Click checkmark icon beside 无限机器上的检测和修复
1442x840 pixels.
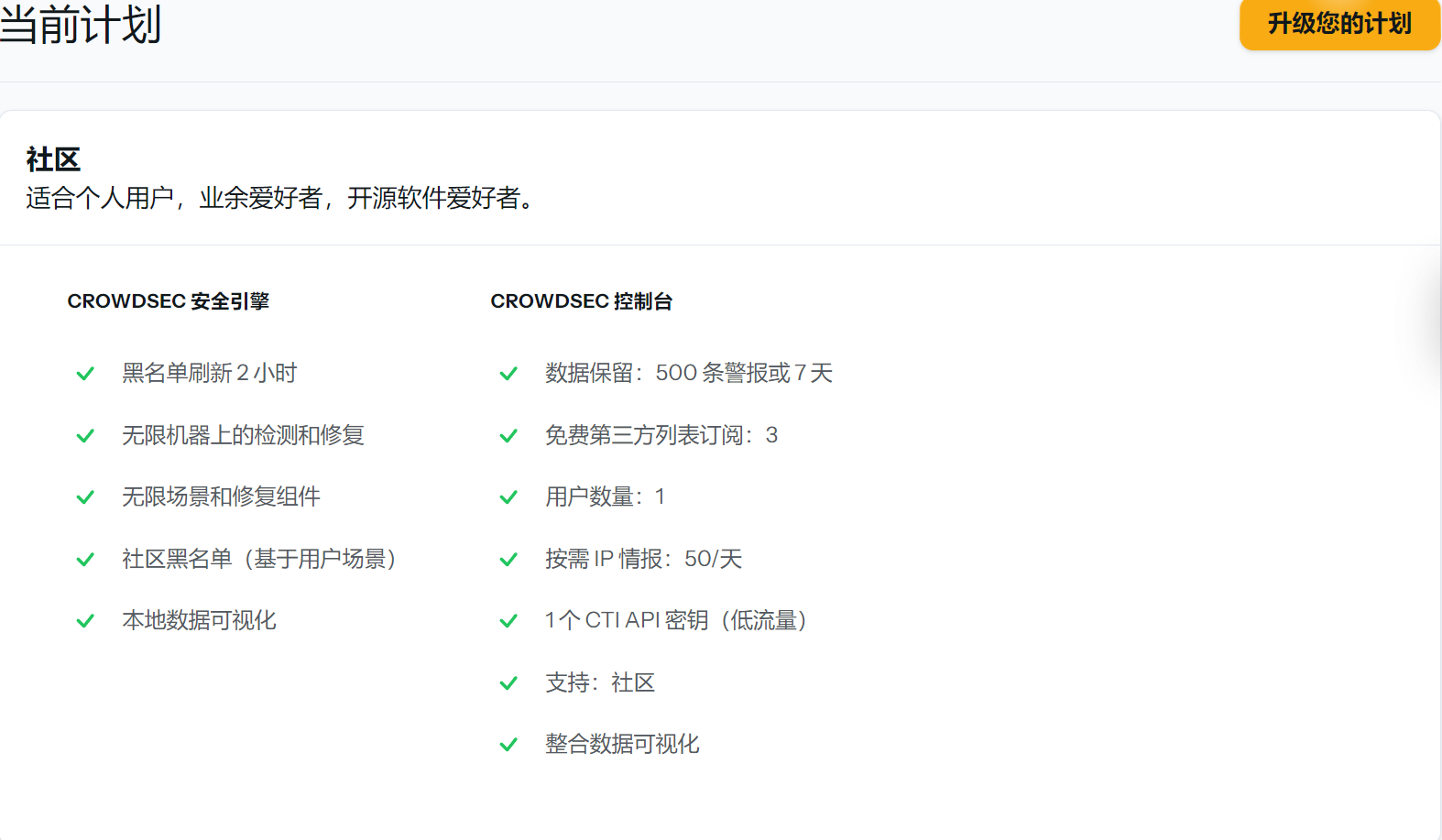point(85,436)
